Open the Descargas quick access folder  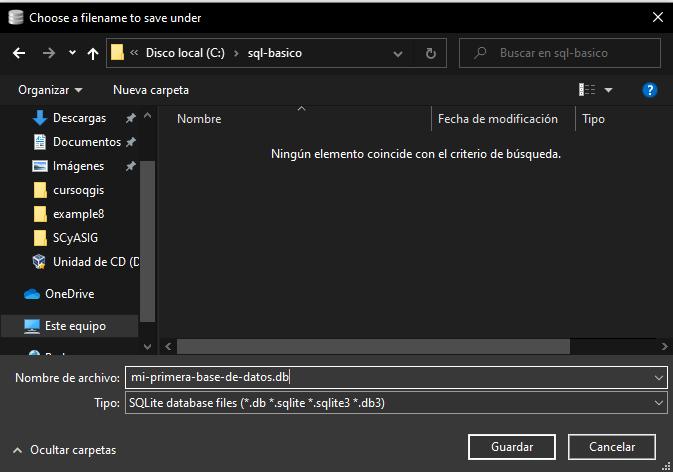pyautogui.click(x=78, y=118)
